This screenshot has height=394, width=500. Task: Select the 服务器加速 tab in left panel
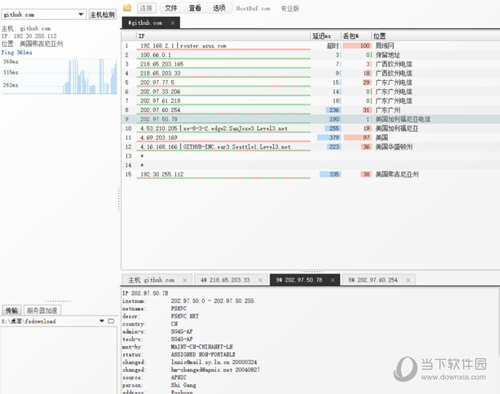42,310
